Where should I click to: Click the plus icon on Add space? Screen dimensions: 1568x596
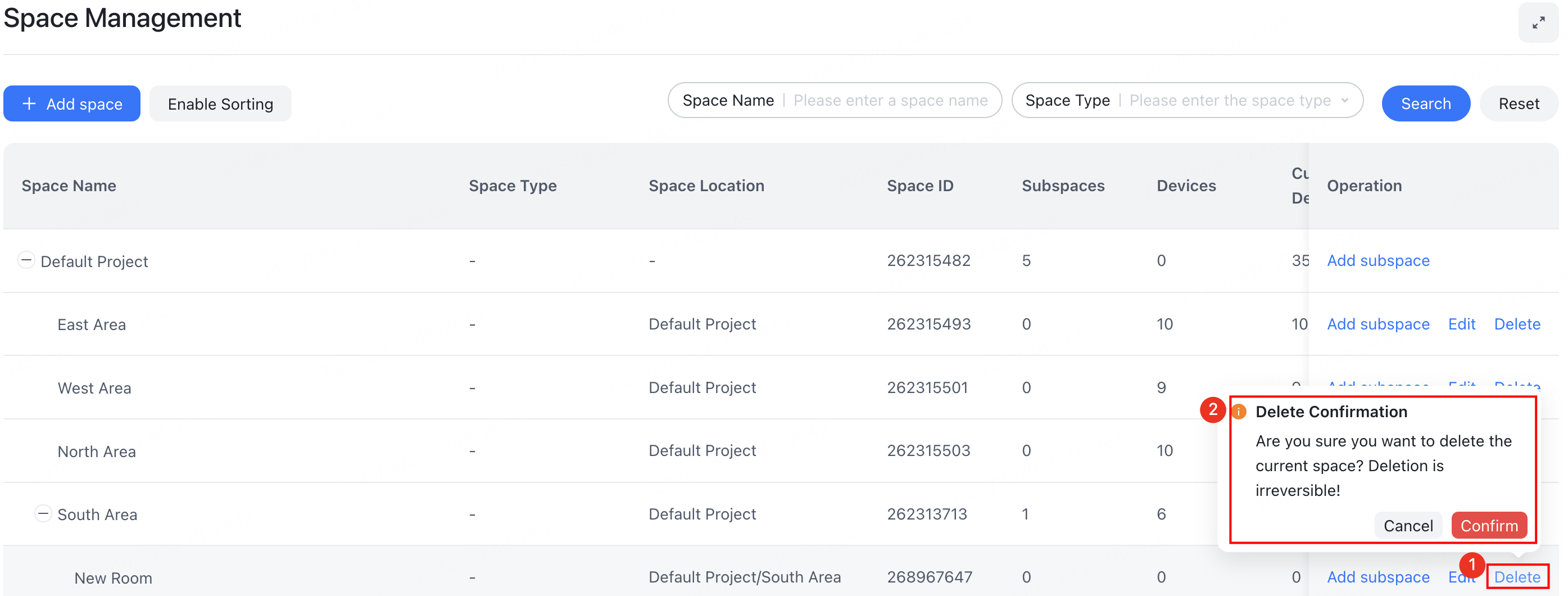click(29, 103)
